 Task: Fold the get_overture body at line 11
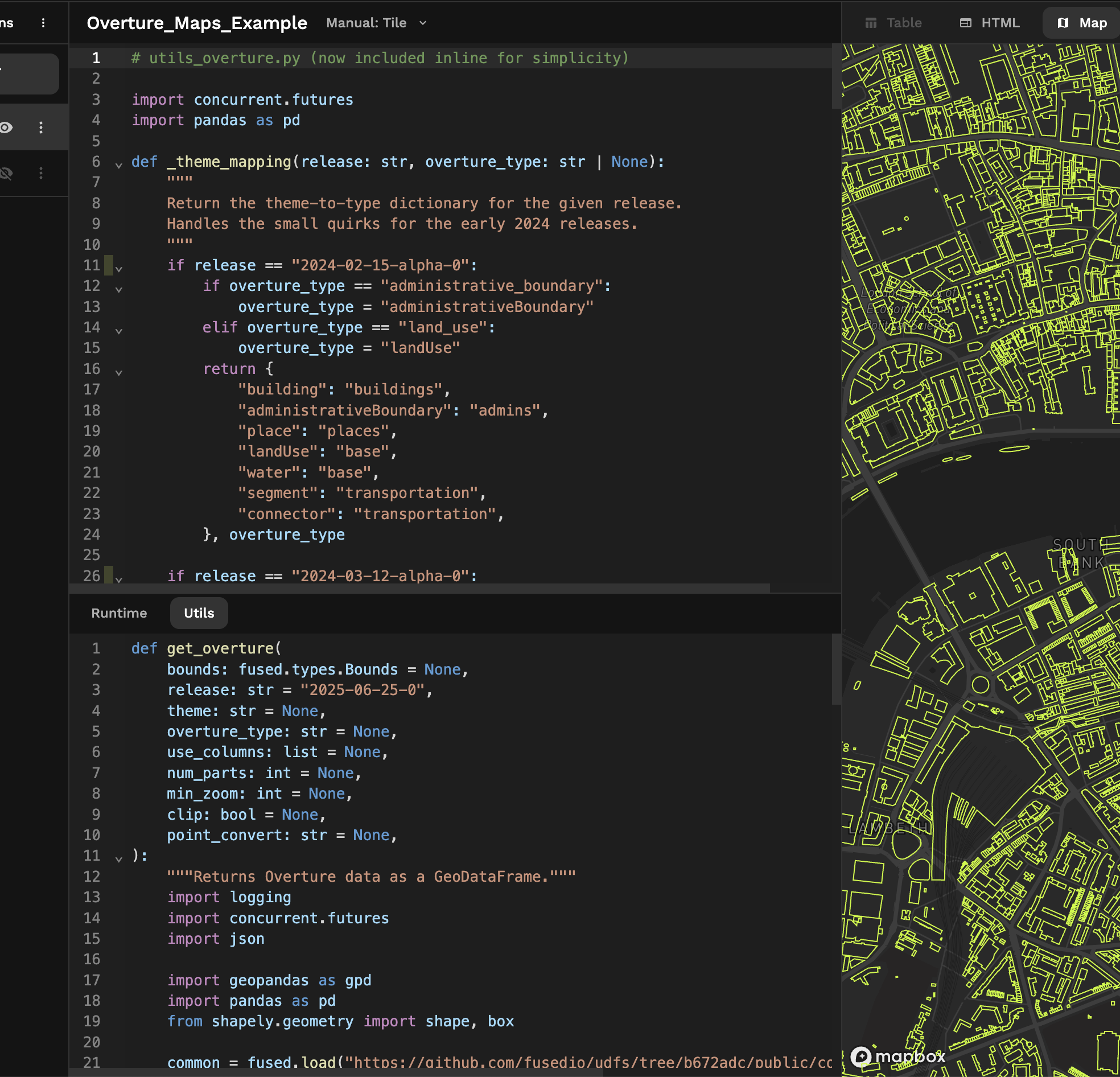click(119, 858)
